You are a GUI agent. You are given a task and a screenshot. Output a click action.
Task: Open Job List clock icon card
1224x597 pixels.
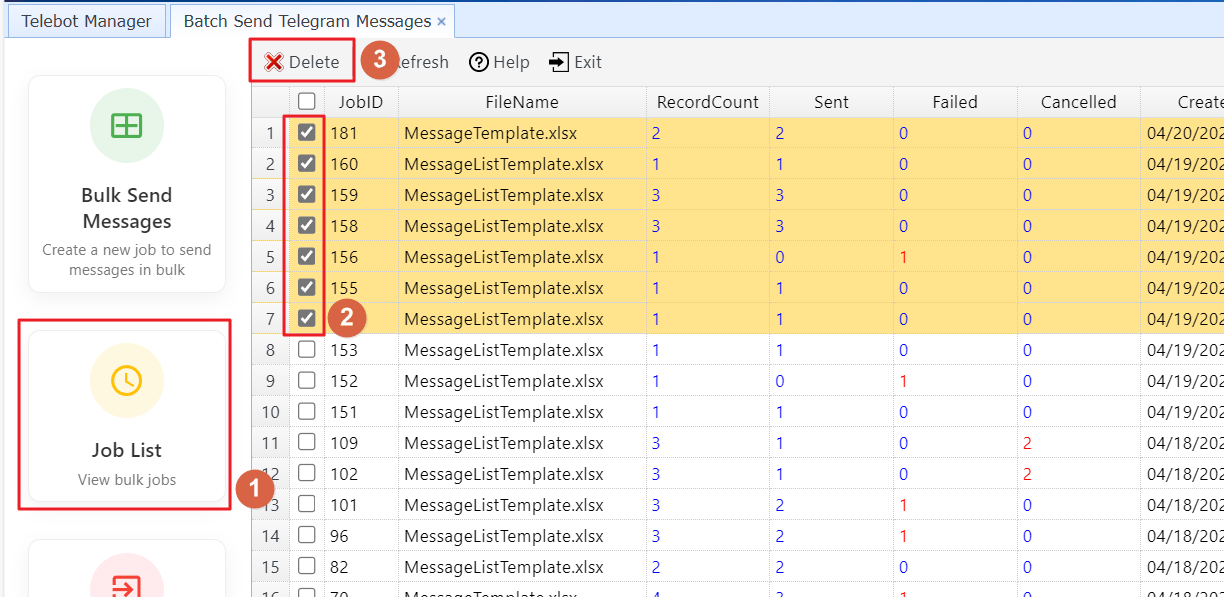127,415
